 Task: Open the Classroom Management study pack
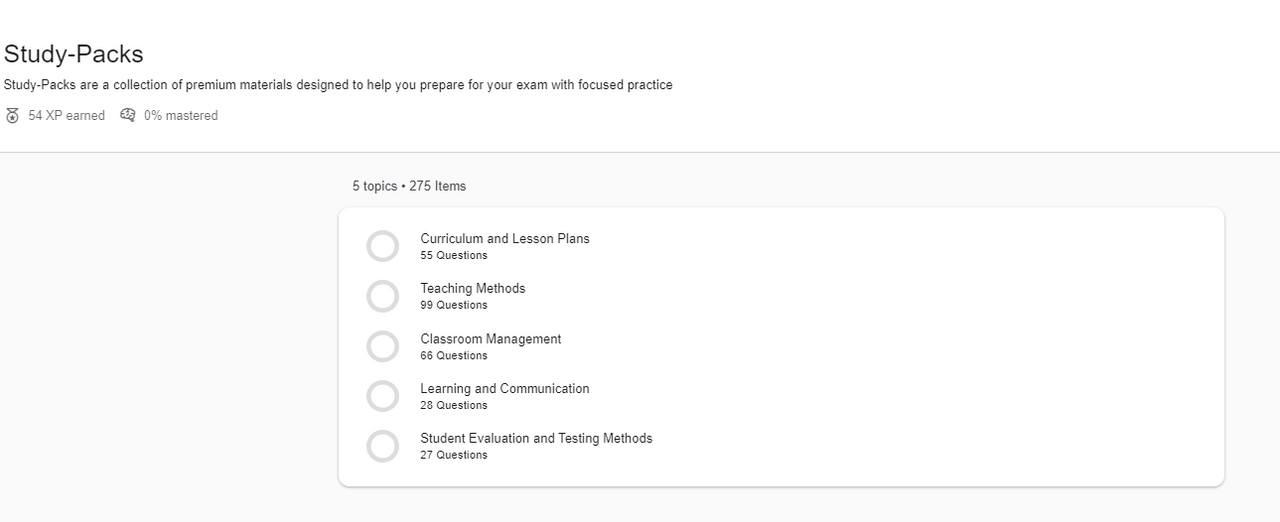coord(490,339)
